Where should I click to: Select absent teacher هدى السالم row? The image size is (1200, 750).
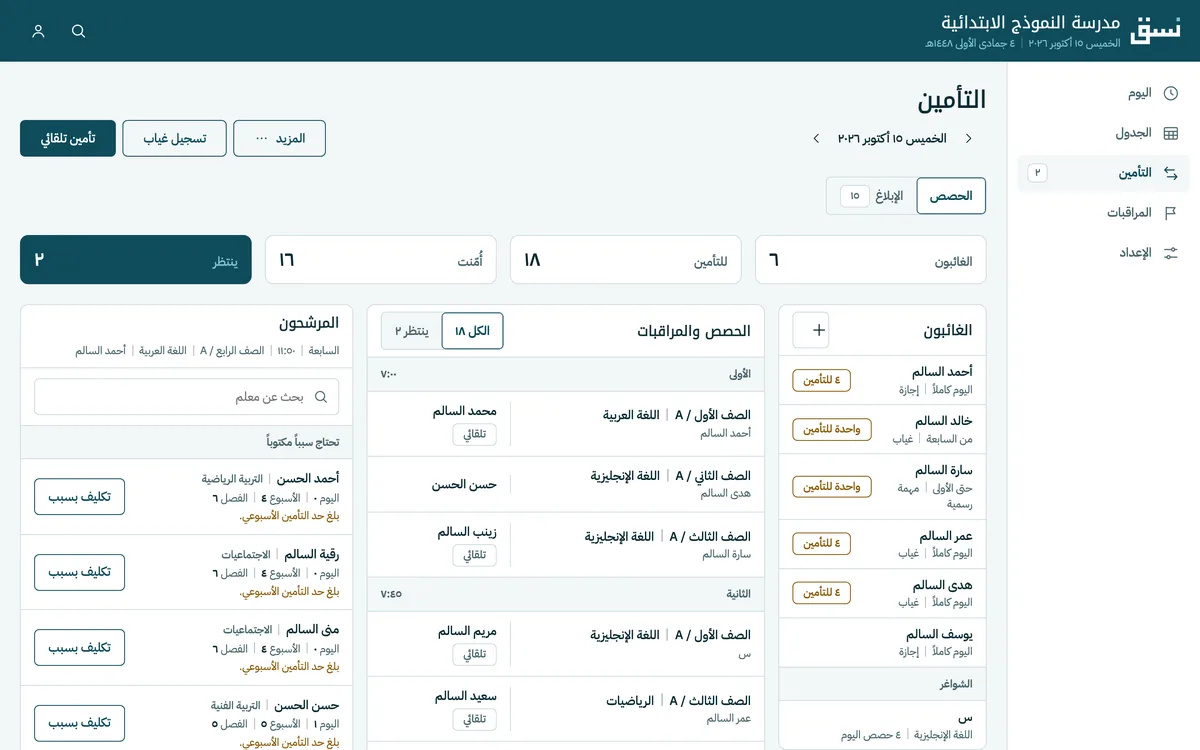(882, 593)
